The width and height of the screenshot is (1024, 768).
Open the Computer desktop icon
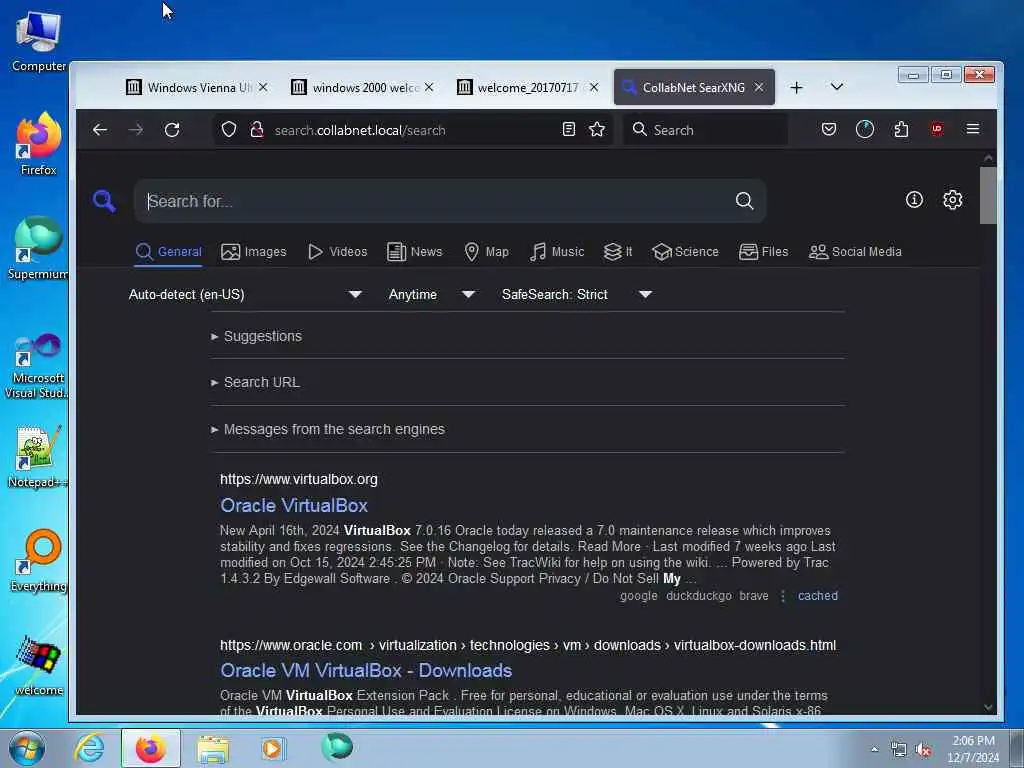tap(39, 42)
